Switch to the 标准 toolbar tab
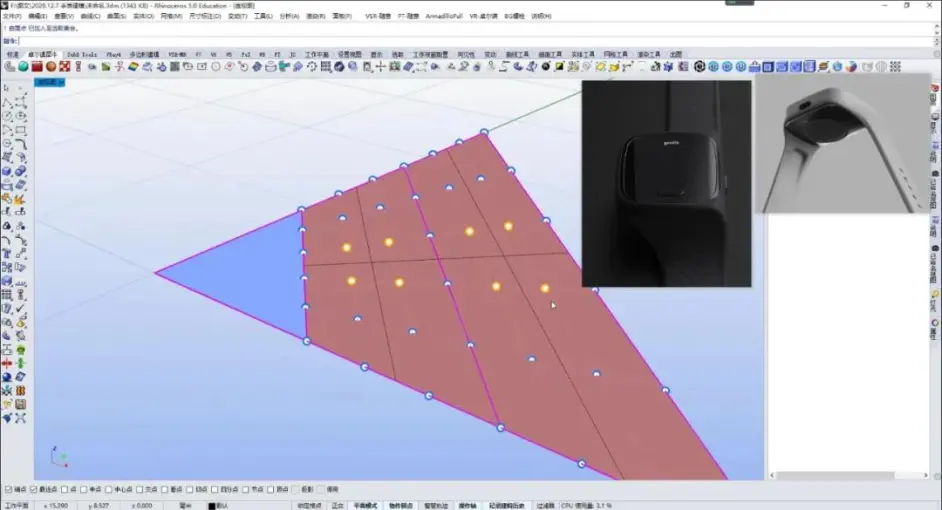 [x=13, y=55]
